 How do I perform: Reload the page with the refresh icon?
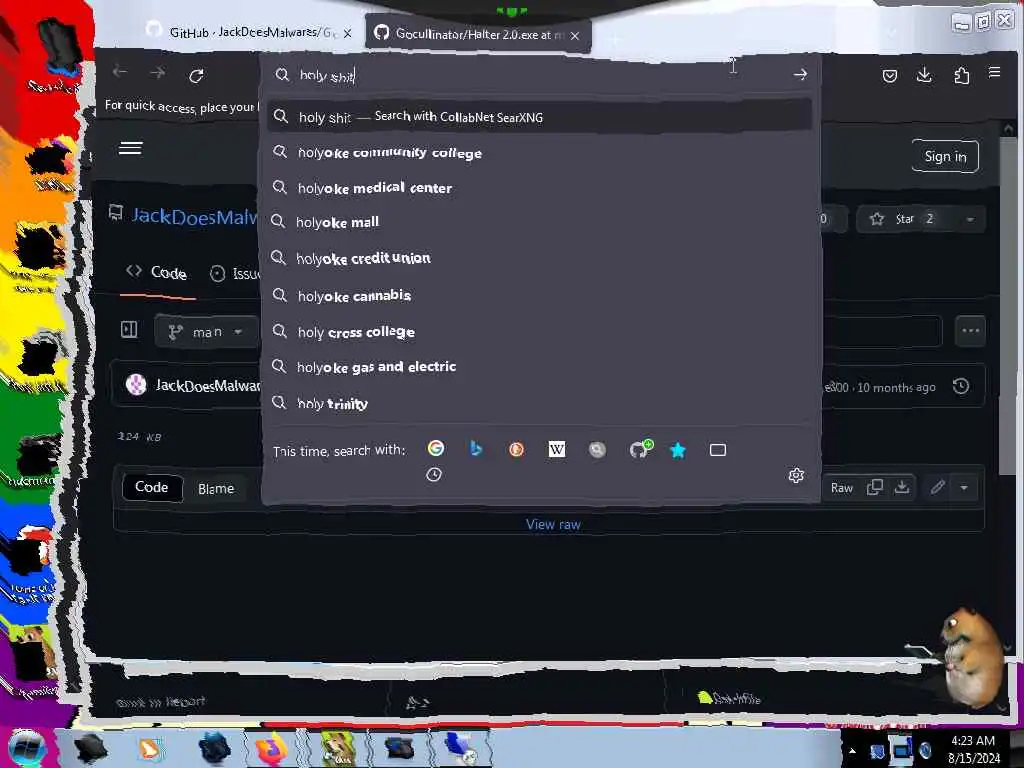coord(196,76)
